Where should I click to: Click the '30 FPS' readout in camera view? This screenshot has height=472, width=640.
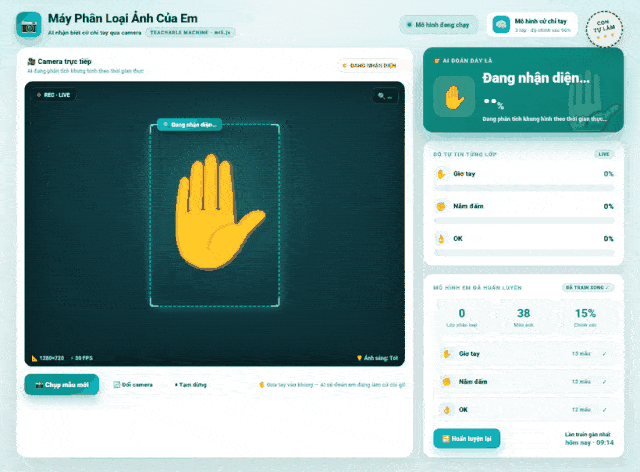tap(82, 358)
